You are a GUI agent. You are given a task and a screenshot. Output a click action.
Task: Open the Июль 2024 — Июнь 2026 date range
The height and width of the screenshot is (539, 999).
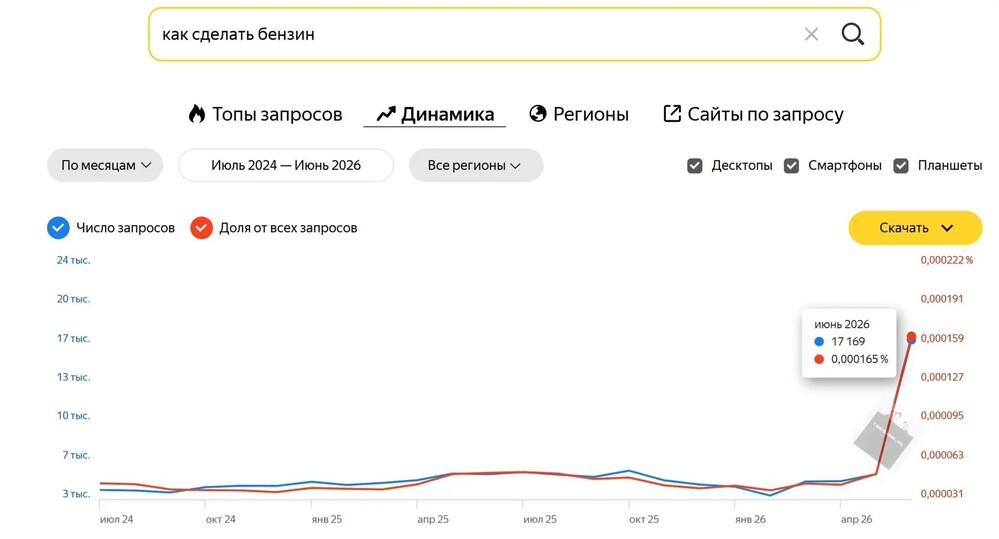(x=286, y=165)
